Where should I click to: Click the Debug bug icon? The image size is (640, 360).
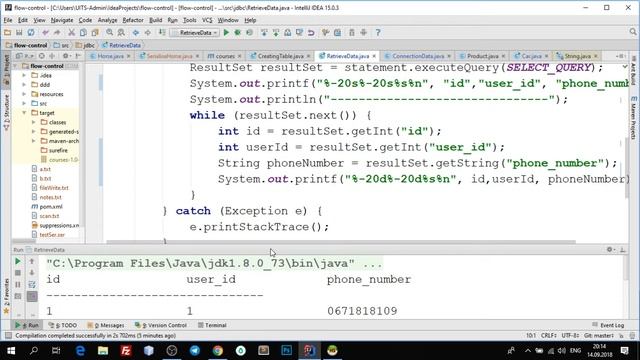[x=238, y=33]
